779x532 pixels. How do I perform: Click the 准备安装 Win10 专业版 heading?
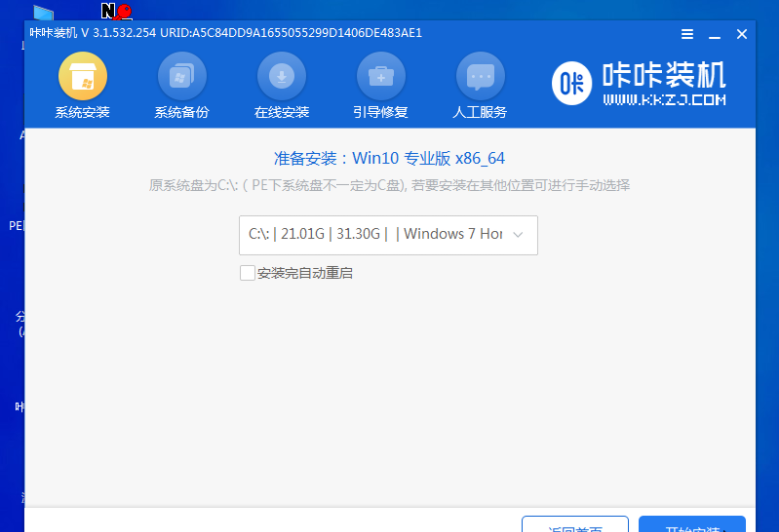point(389,159)
